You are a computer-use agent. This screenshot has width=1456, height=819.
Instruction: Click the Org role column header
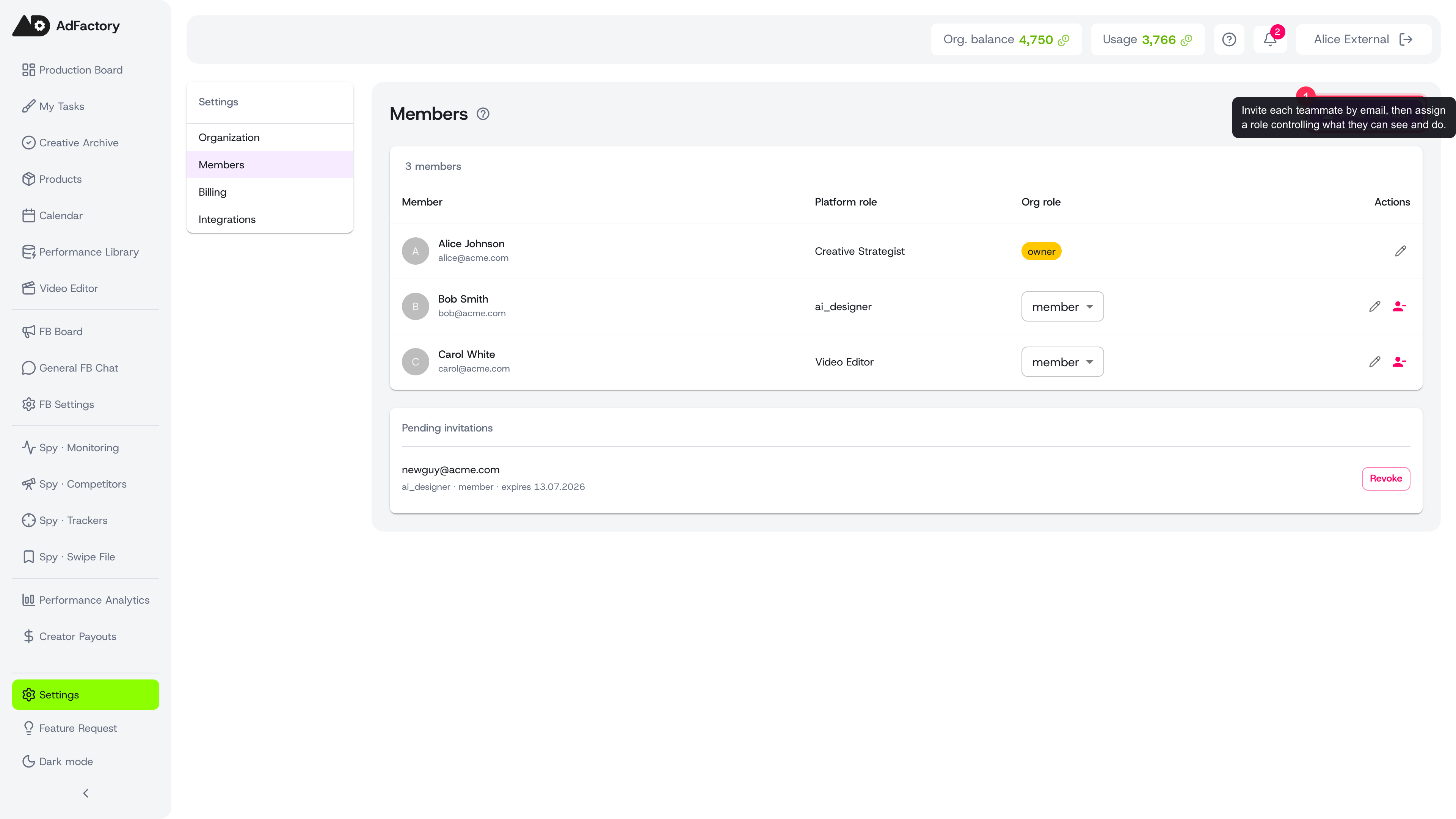(1040, 202)
